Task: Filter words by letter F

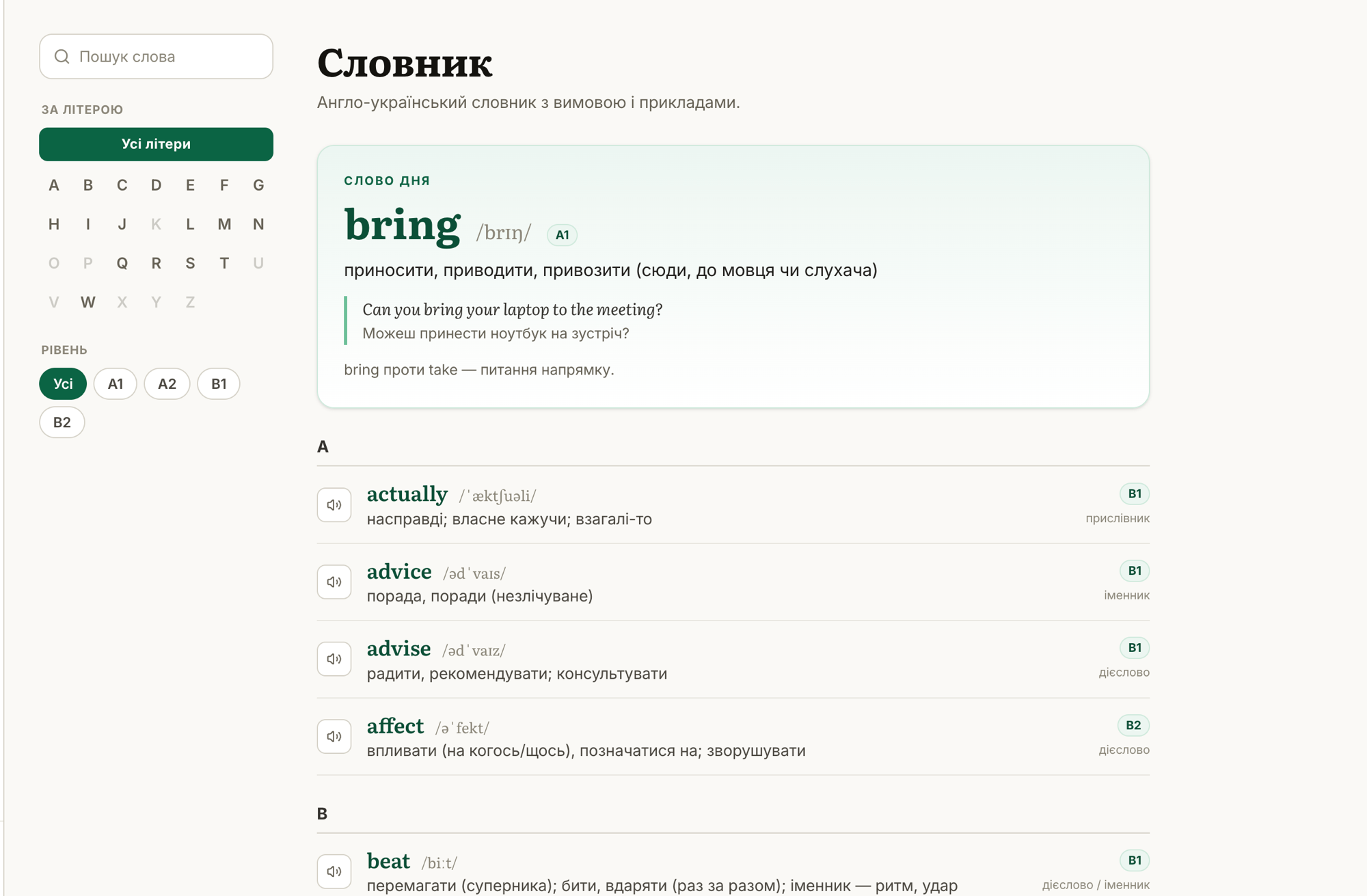Action: click(224, 185)
